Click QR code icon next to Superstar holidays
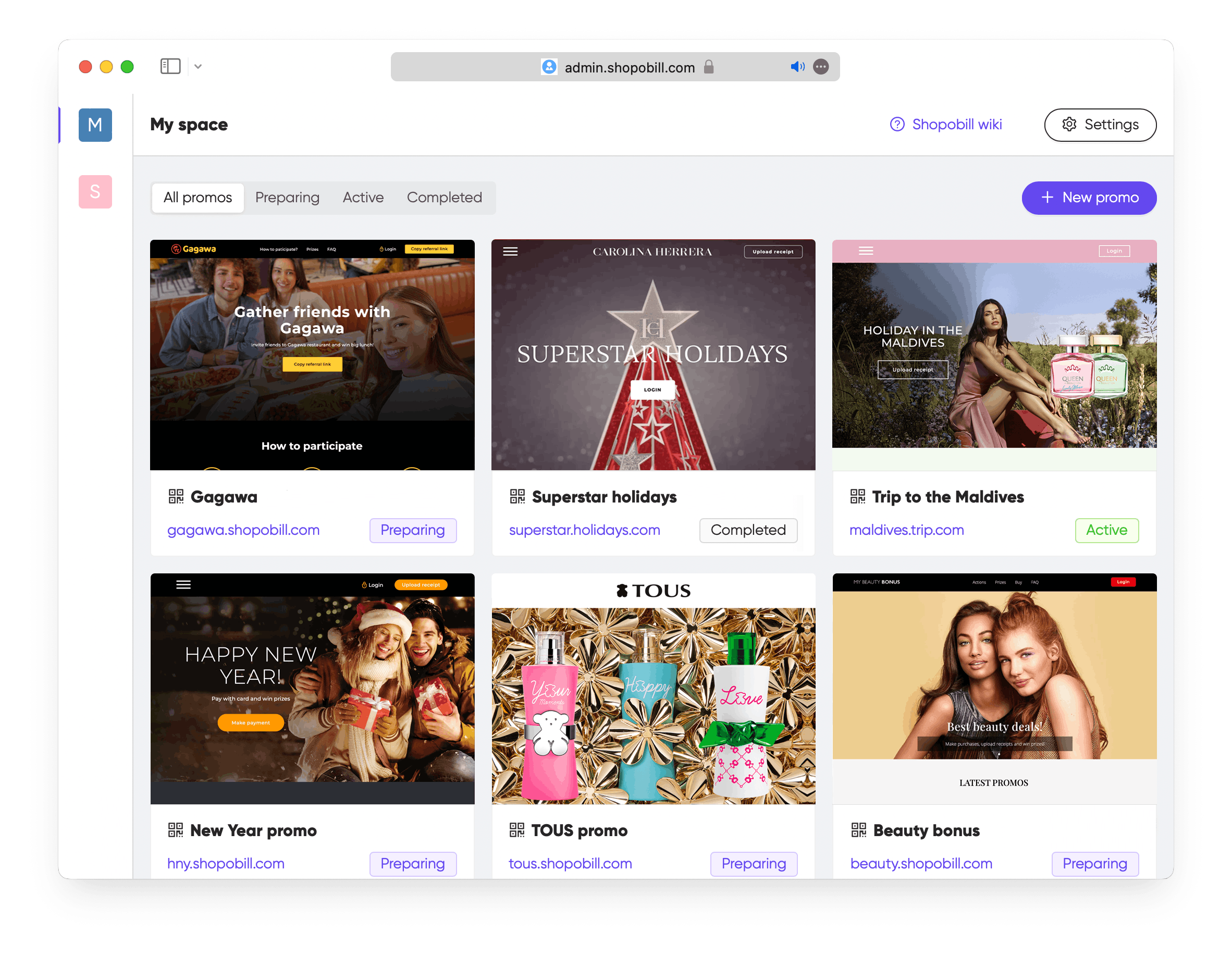The height and width of the screenshot is (956, 1232). click(518, 497)
